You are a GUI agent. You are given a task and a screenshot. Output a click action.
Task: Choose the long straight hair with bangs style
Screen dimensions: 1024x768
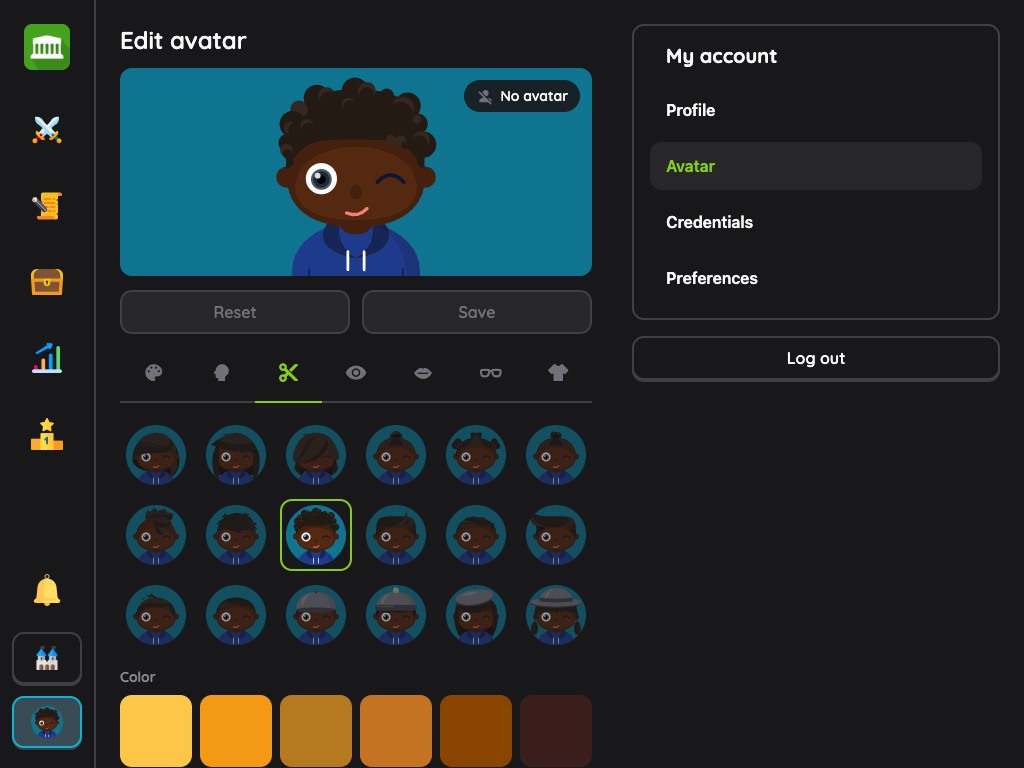(236, 455)
